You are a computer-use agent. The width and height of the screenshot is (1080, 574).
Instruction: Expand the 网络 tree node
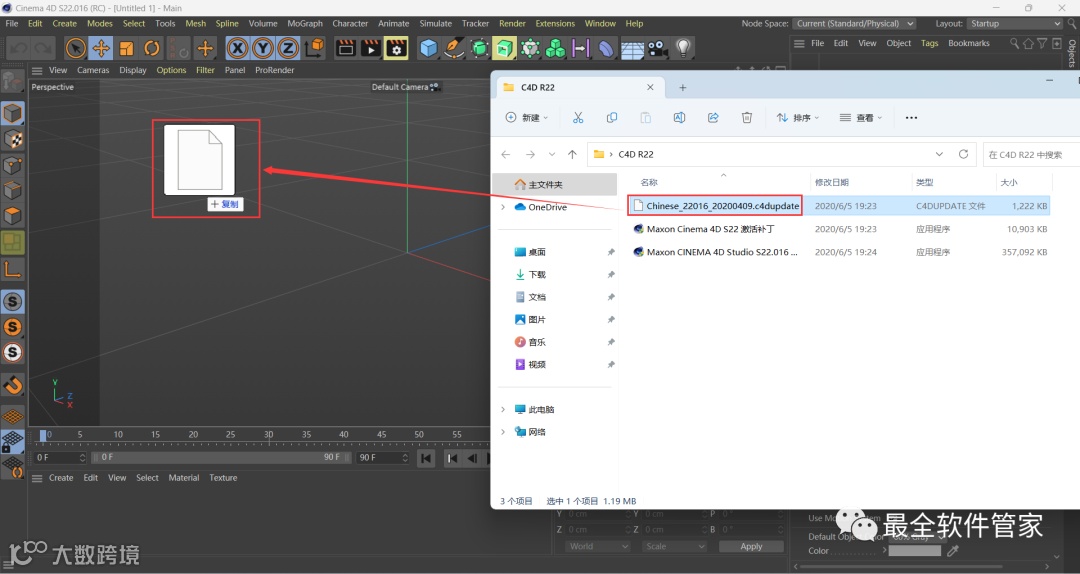pos(503,432)
